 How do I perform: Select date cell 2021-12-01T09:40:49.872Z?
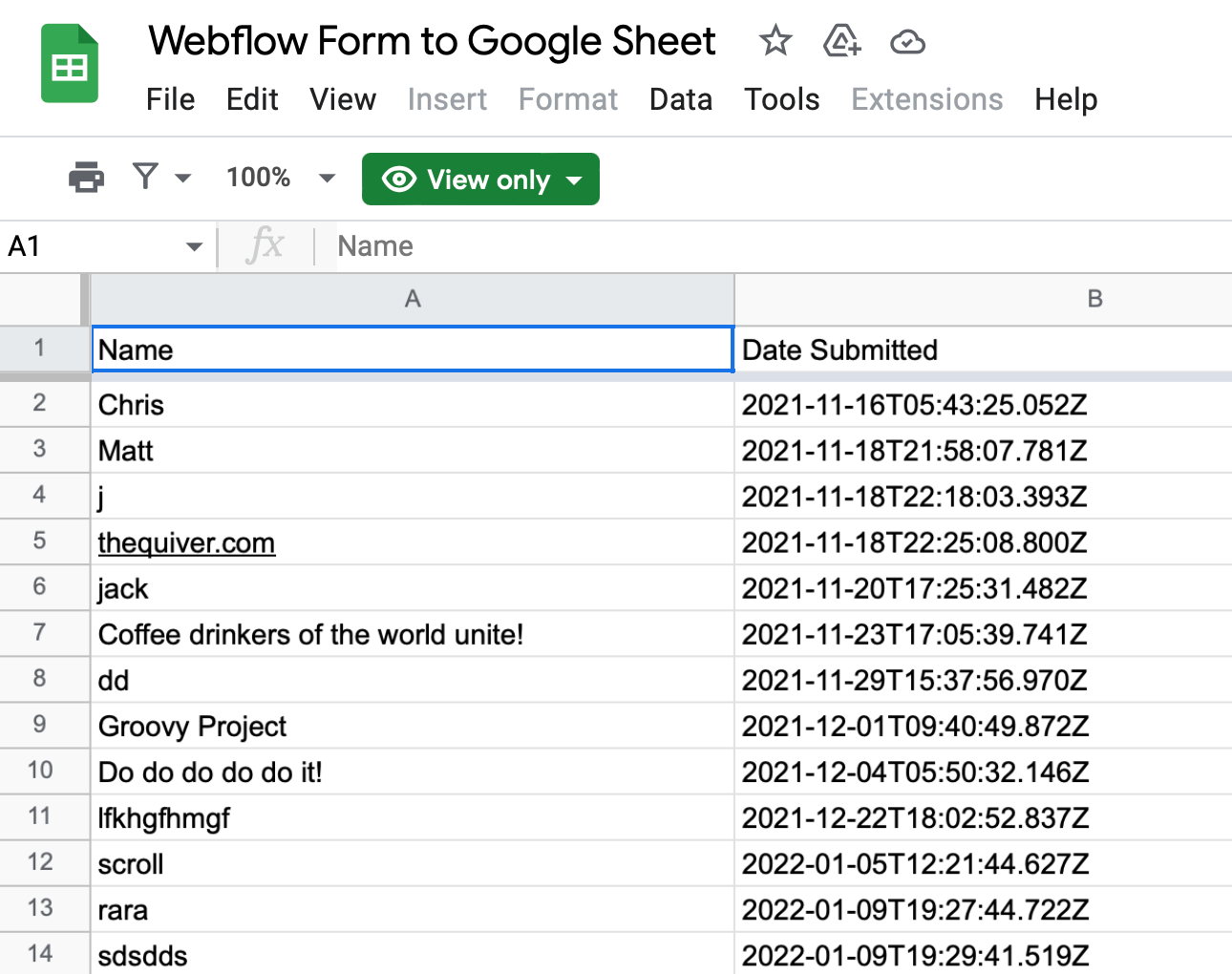984,725
